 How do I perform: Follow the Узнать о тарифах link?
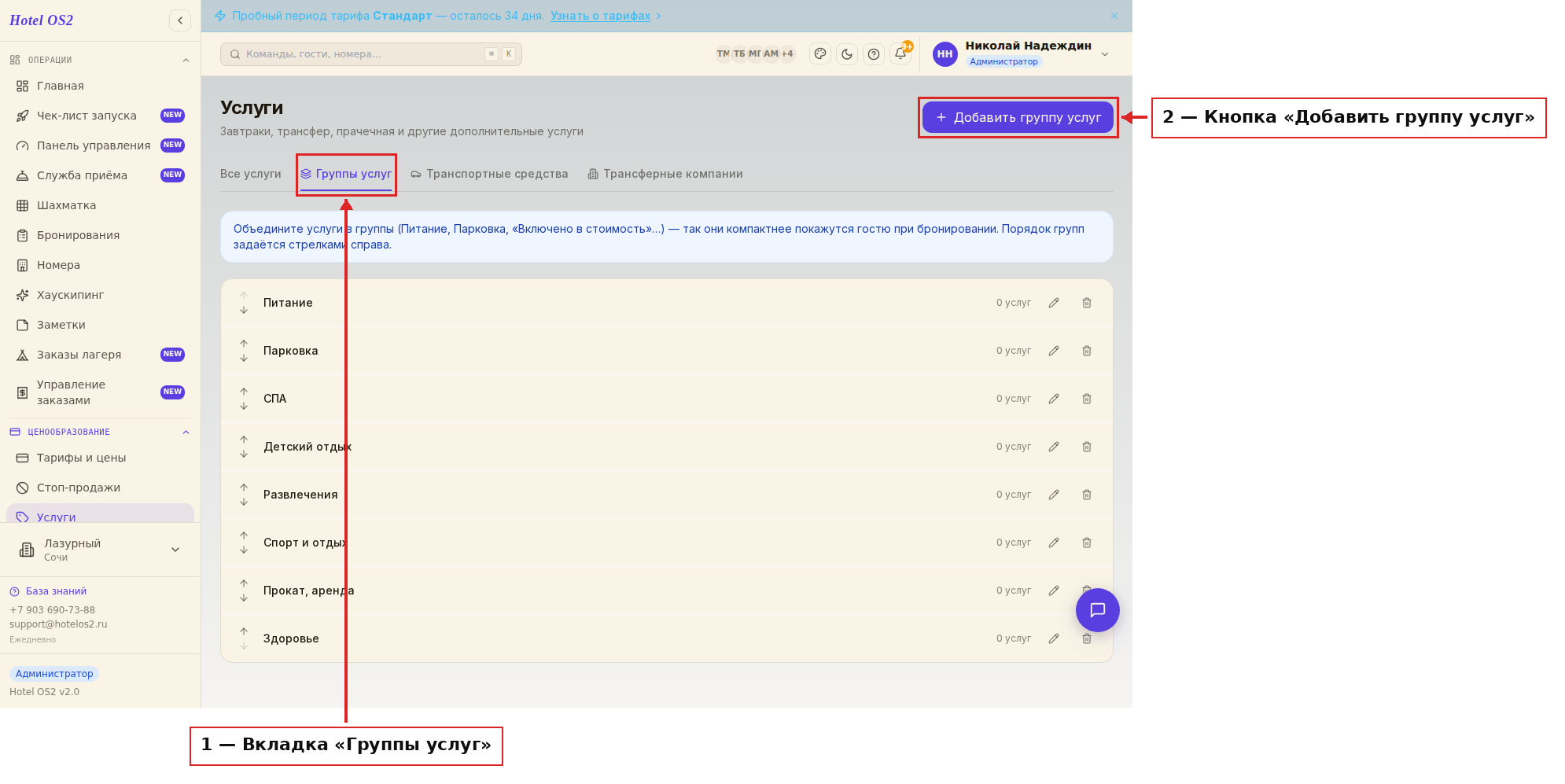(601, 16)
